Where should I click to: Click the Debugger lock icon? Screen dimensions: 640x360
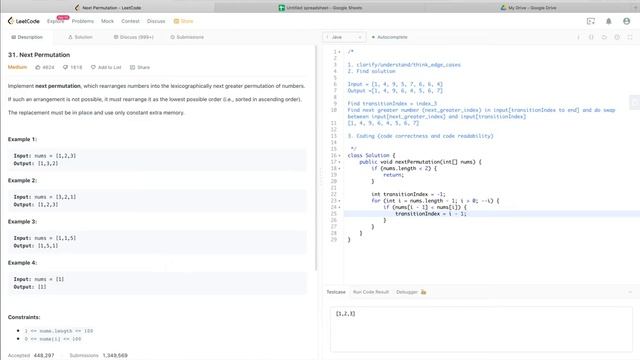point(423,292)
